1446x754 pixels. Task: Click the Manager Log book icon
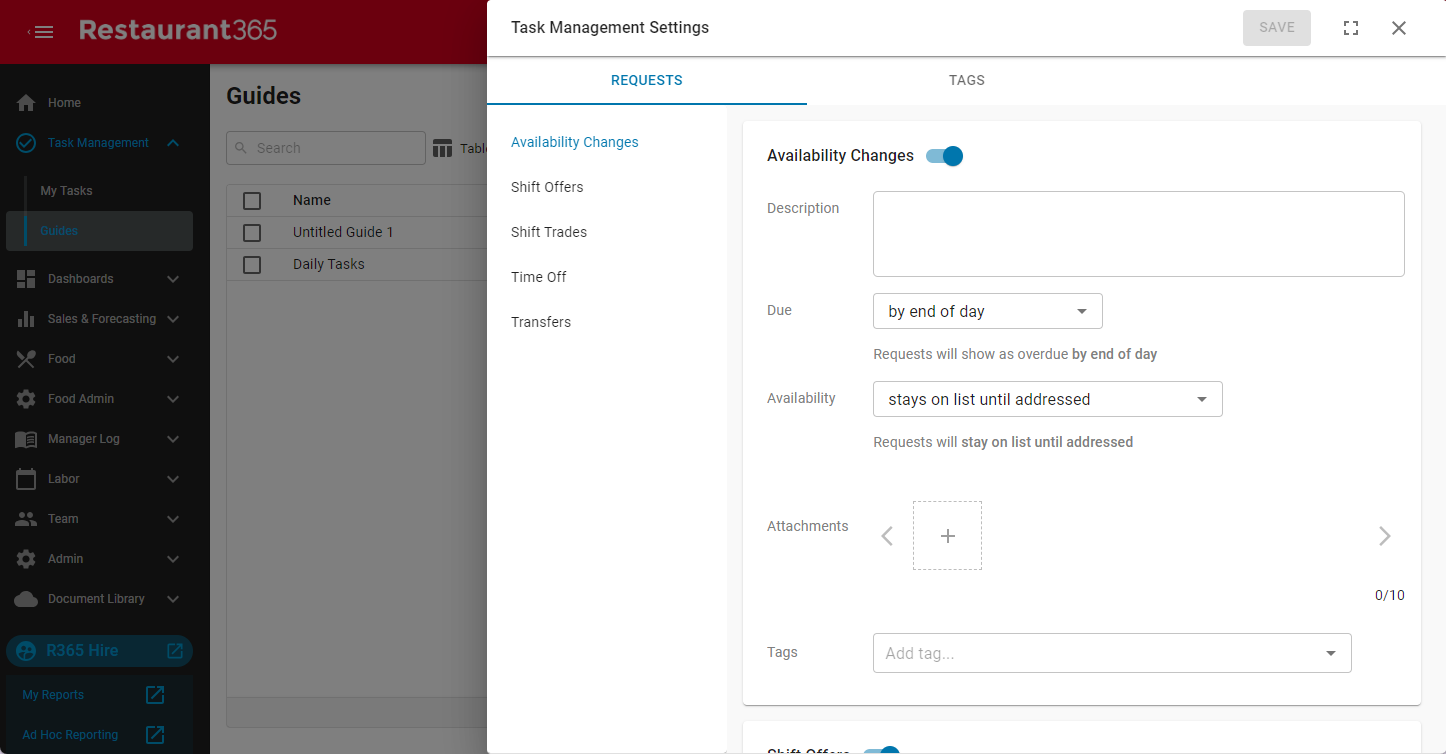(x=27, y=439)
